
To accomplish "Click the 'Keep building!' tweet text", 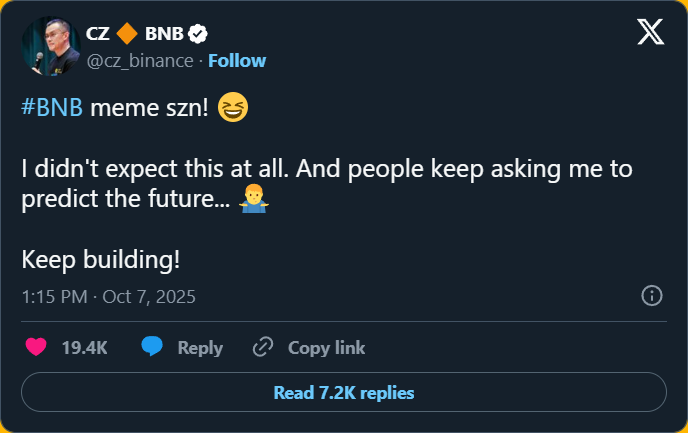I will click(101, 260).
